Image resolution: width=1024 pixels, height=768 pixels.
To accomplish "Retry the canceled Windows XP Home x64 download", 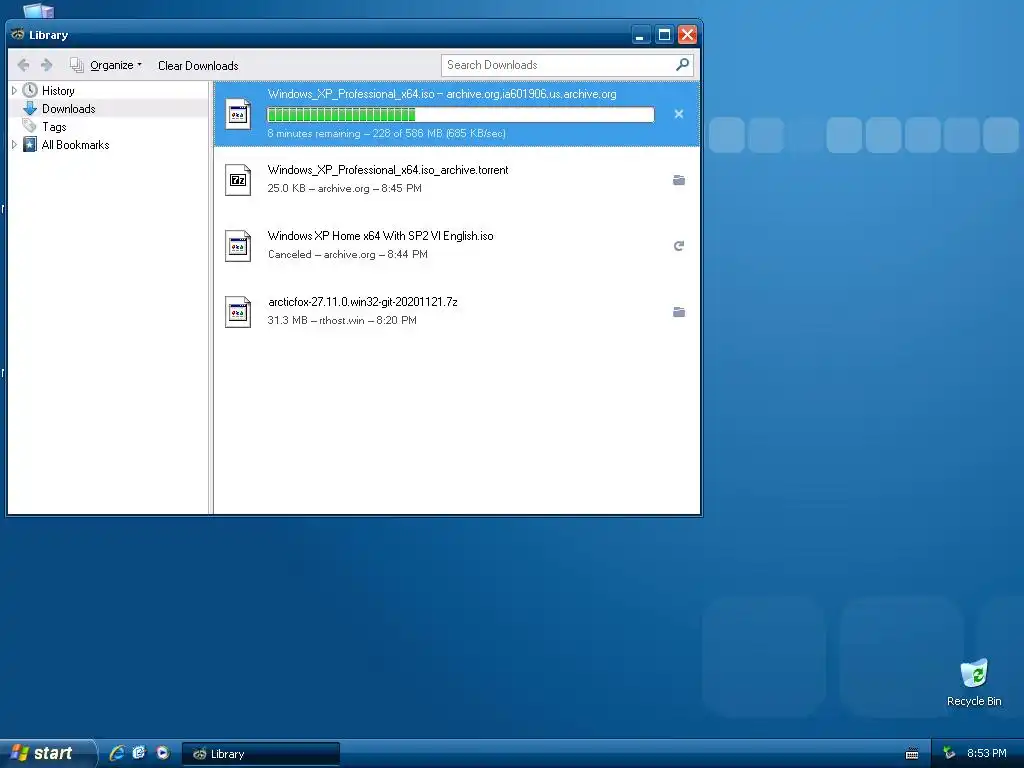I will 679,246.
